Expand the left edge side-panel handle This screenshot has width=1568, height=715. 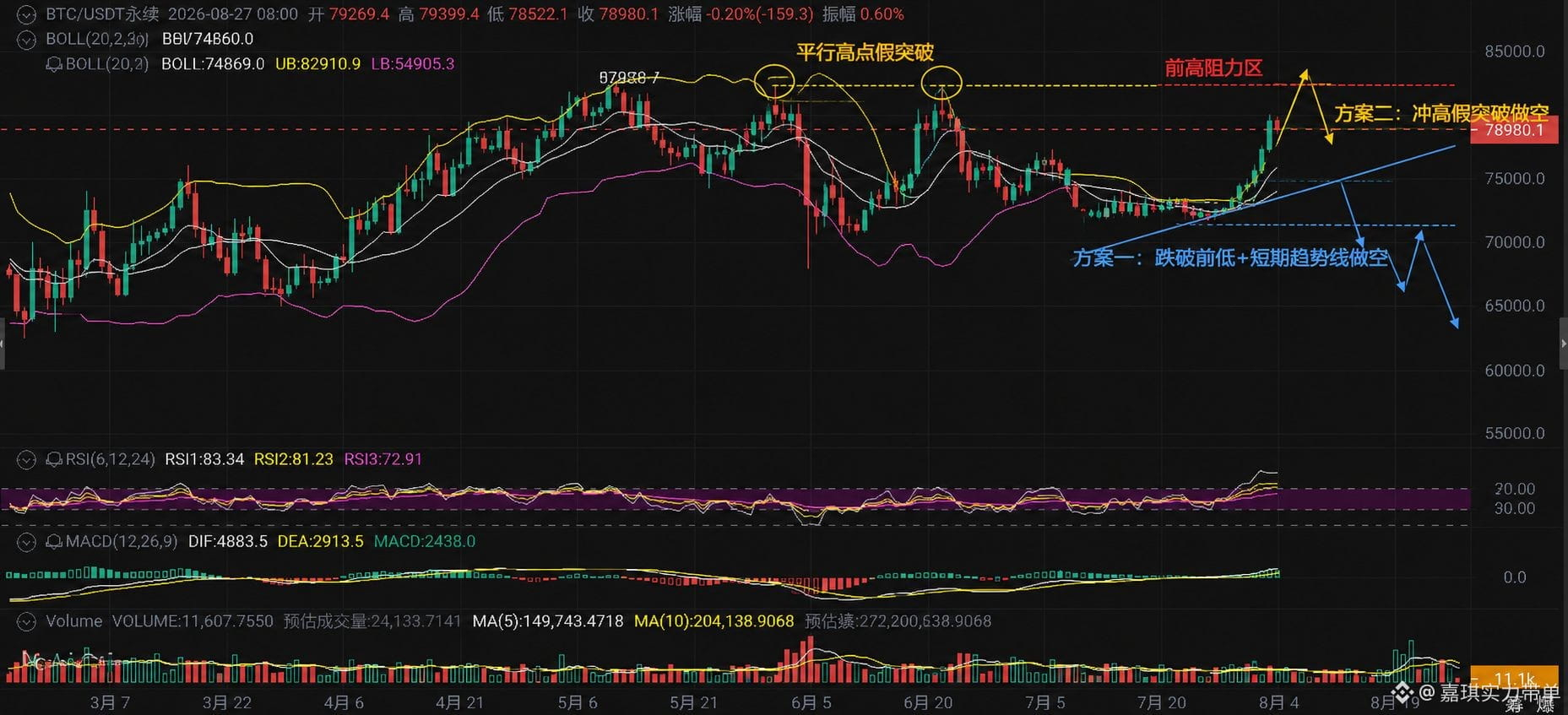coord(3,344)
